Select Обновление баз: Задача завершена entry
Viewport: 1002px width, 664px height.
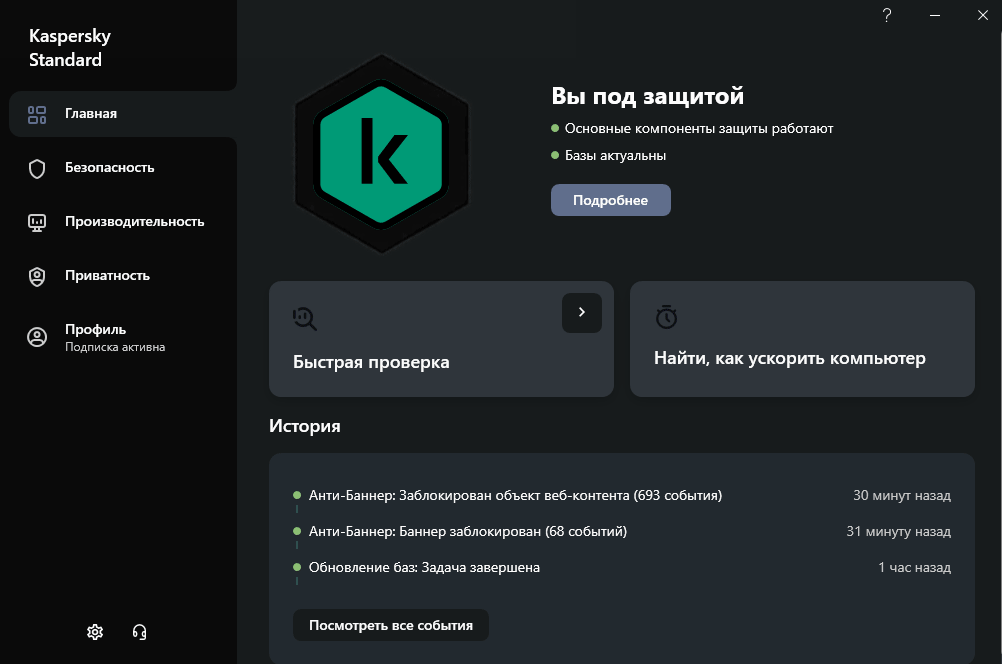pos(621,567)
